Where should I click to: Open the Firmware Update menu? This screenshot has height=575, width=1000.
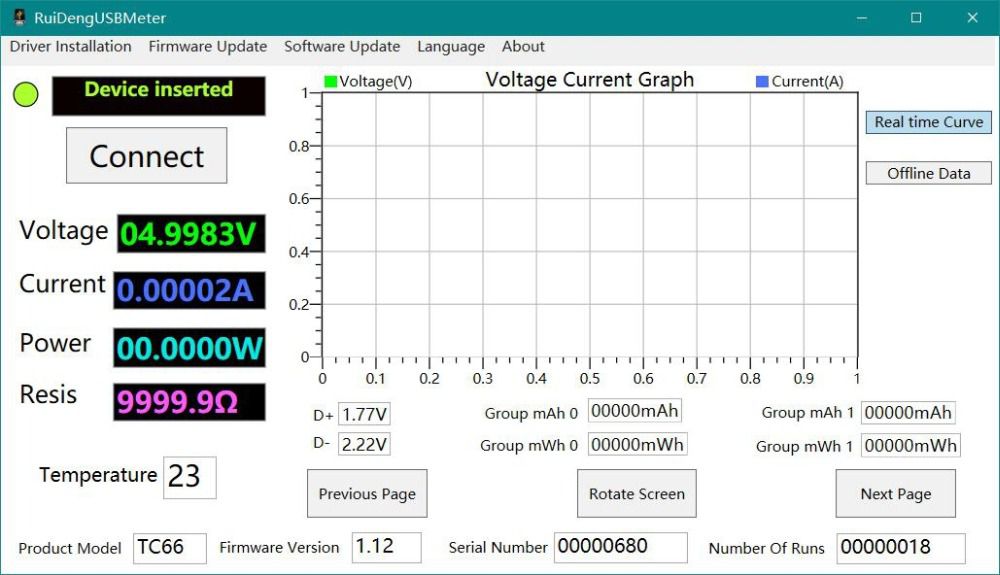pos(208,46)
